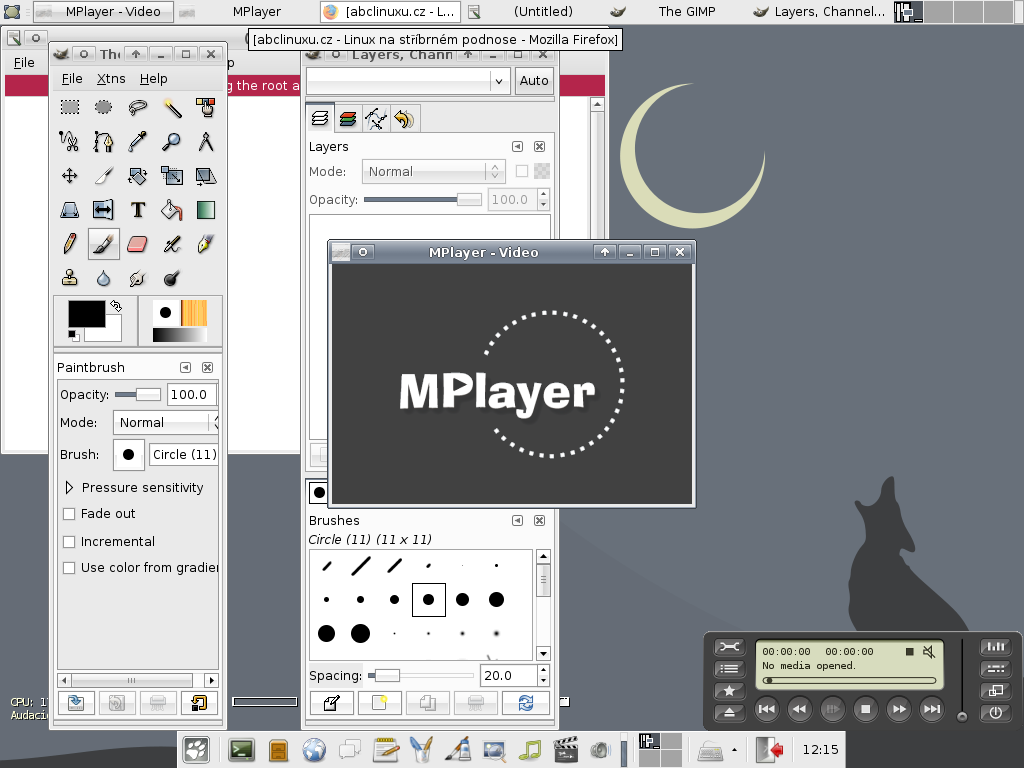Select the Circle (11) brush in grid
The height and width of the screenshot is (768, 1024).
click(x=428, y=600)
